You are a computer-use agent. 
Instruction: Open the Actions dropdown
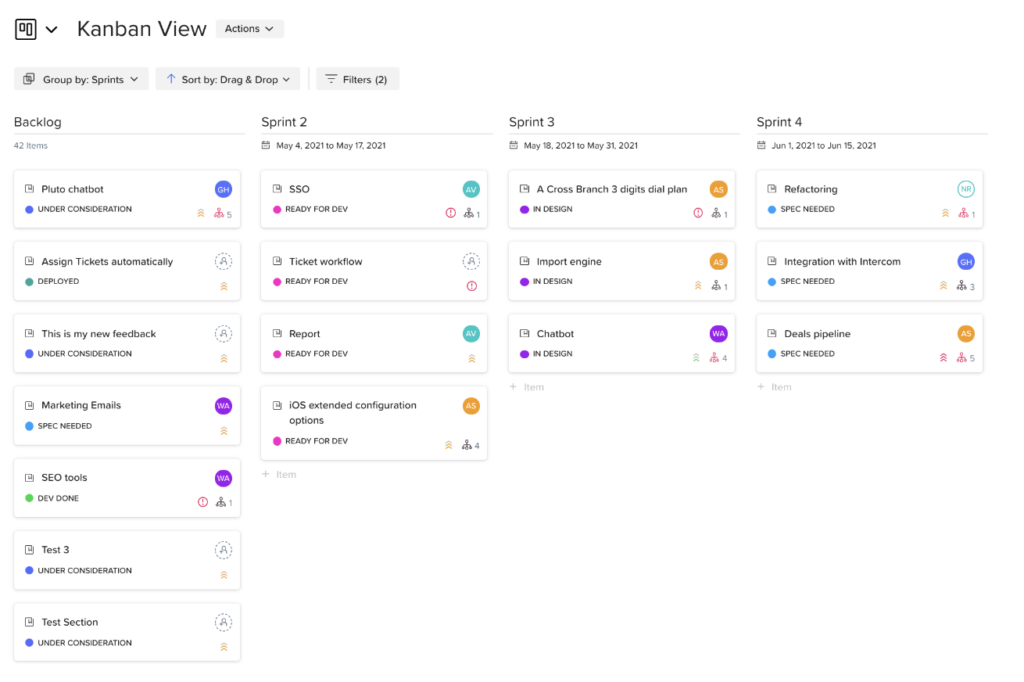249,29
